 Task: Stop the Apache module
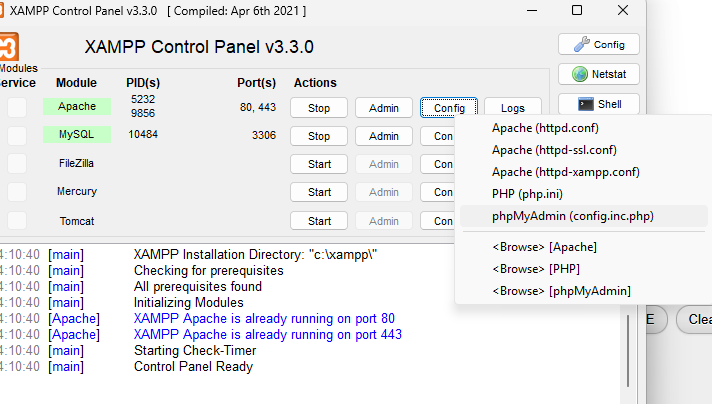(x=319, y=108)
